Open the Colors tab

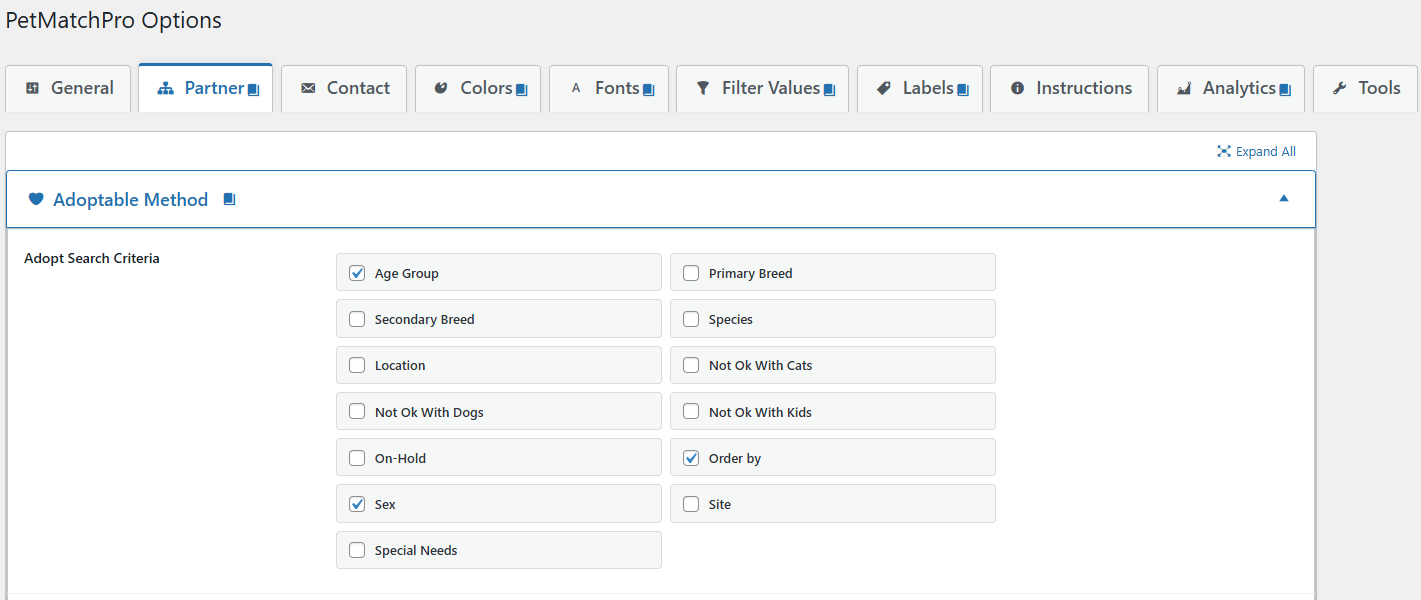[478, 89]
